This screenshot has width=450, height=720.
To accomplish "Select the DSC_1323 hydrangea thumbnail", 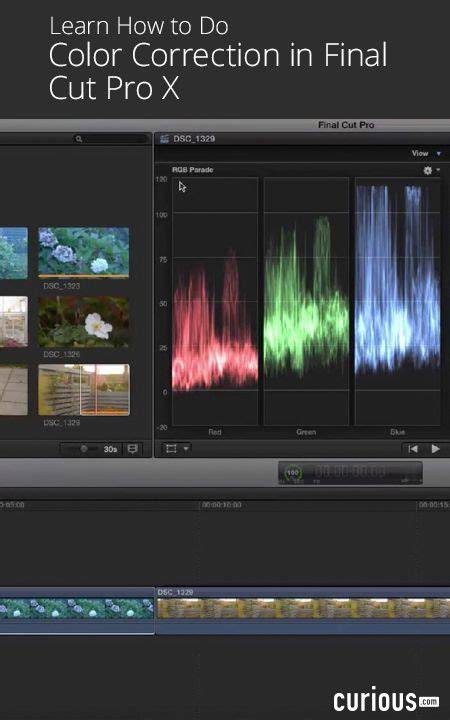I will [84, 253].
